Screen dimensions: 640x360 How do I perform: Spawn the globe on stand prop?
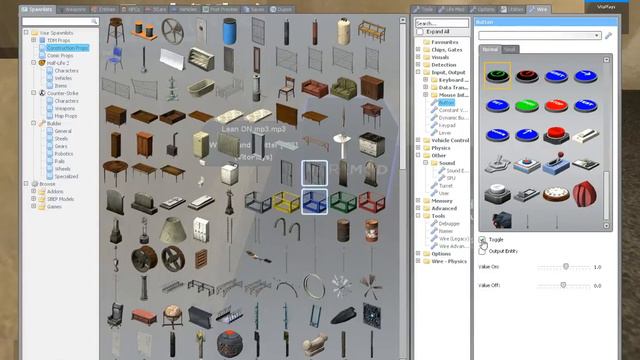(x=172, y=316)
